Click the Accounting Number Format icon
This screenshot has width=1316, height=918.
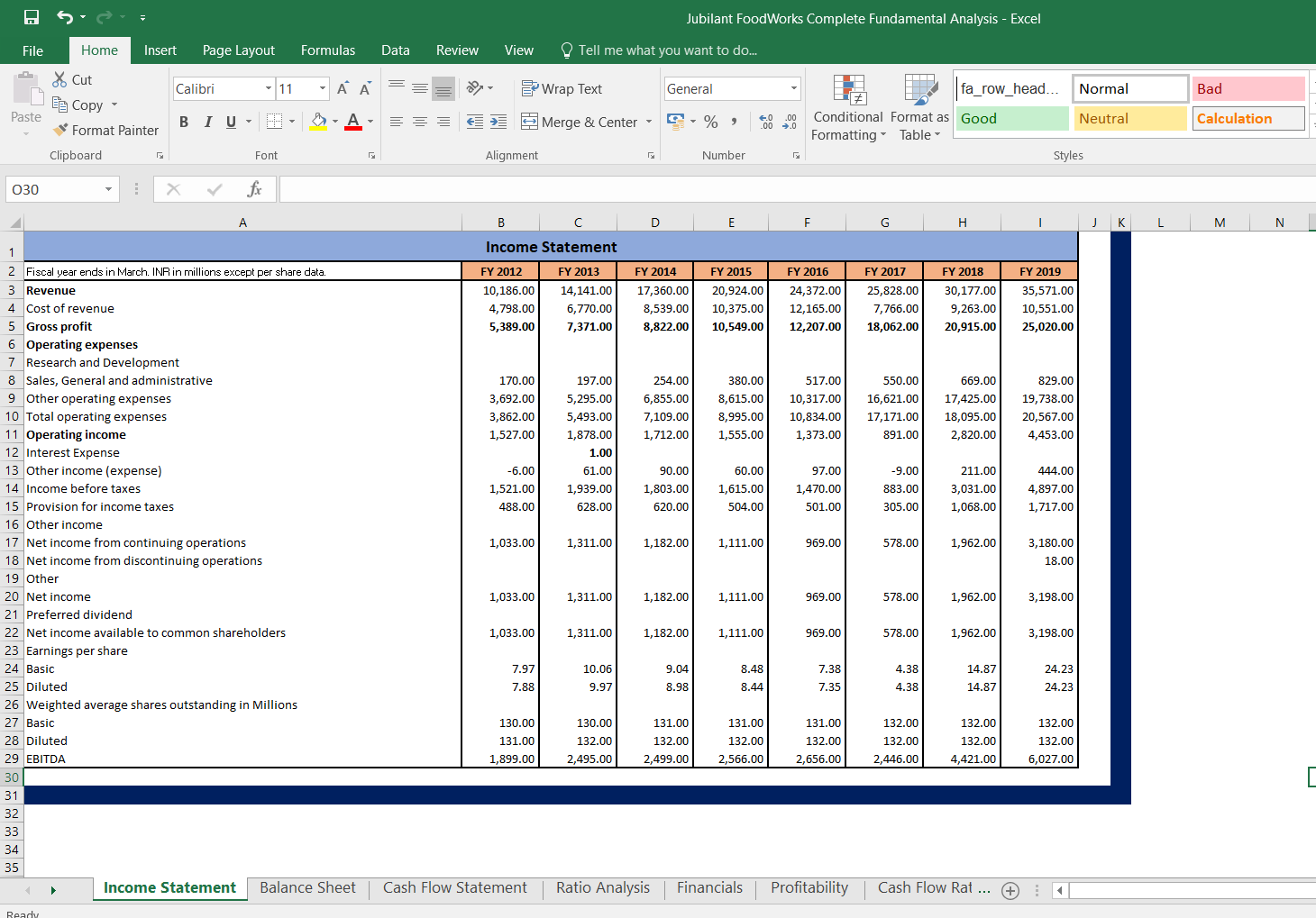pyautogui.click(x=675, y=121)
